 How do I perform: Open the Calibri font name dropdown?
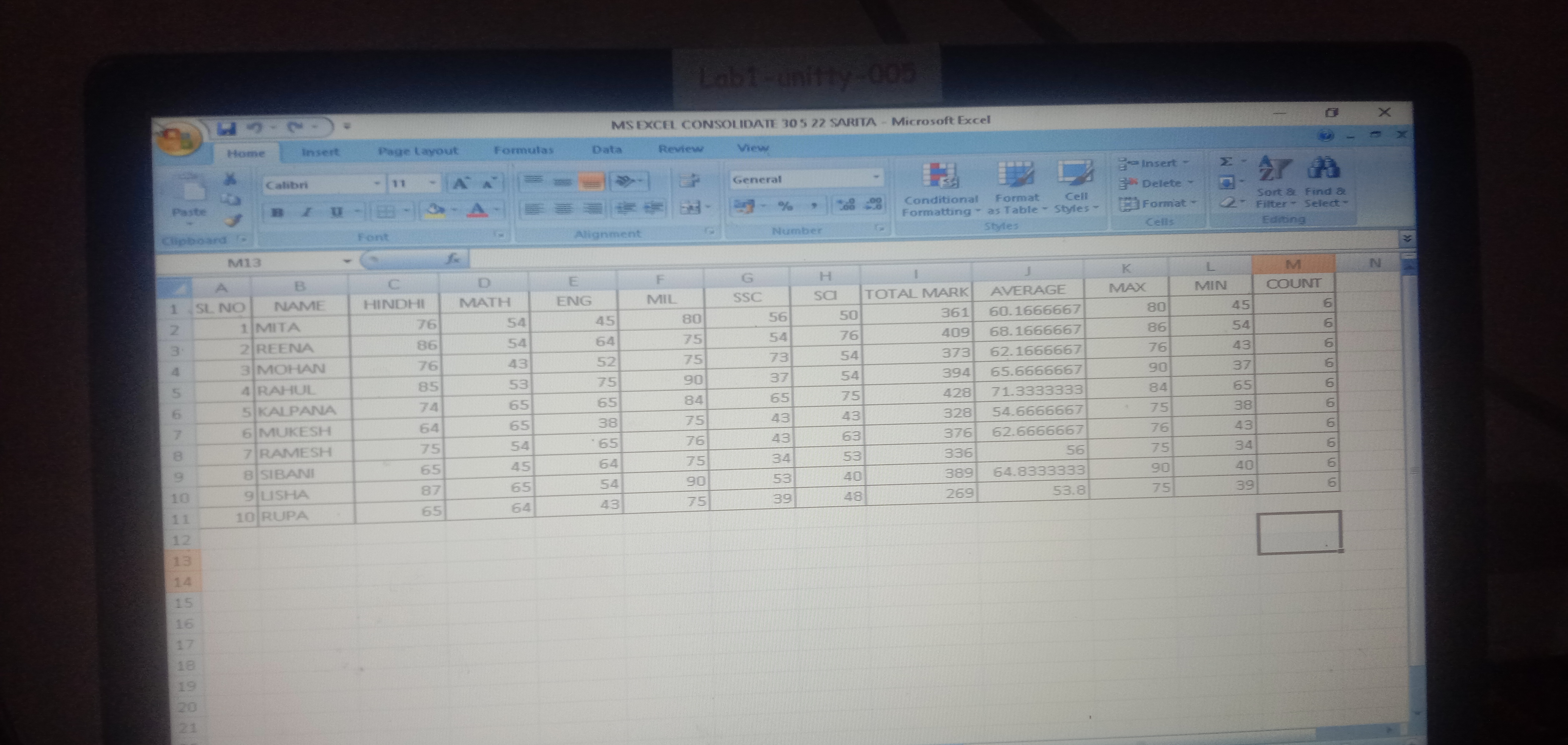tap(377, 183)
